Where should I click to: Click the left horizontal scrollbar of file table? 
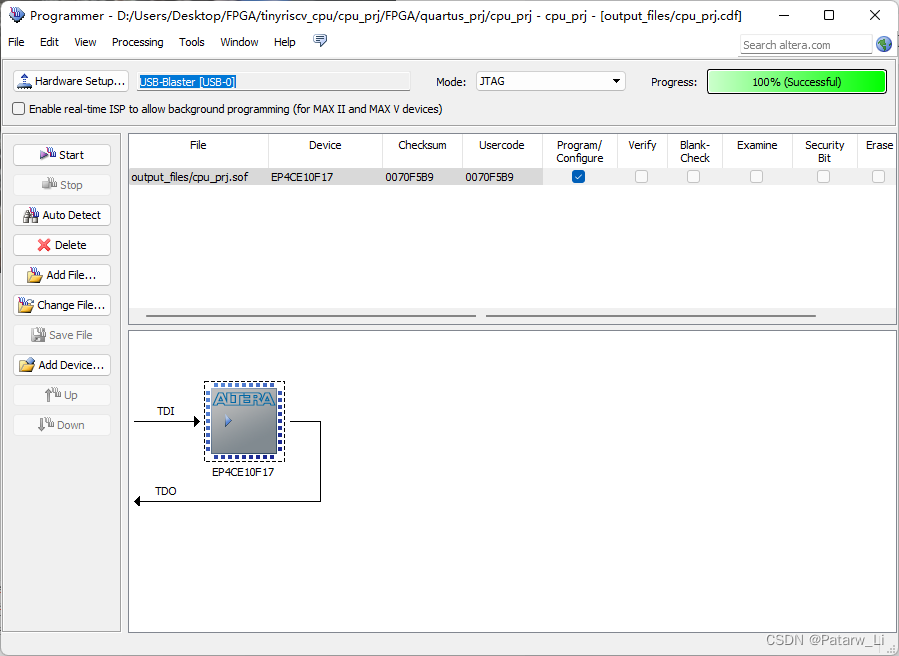coord(311,315)
